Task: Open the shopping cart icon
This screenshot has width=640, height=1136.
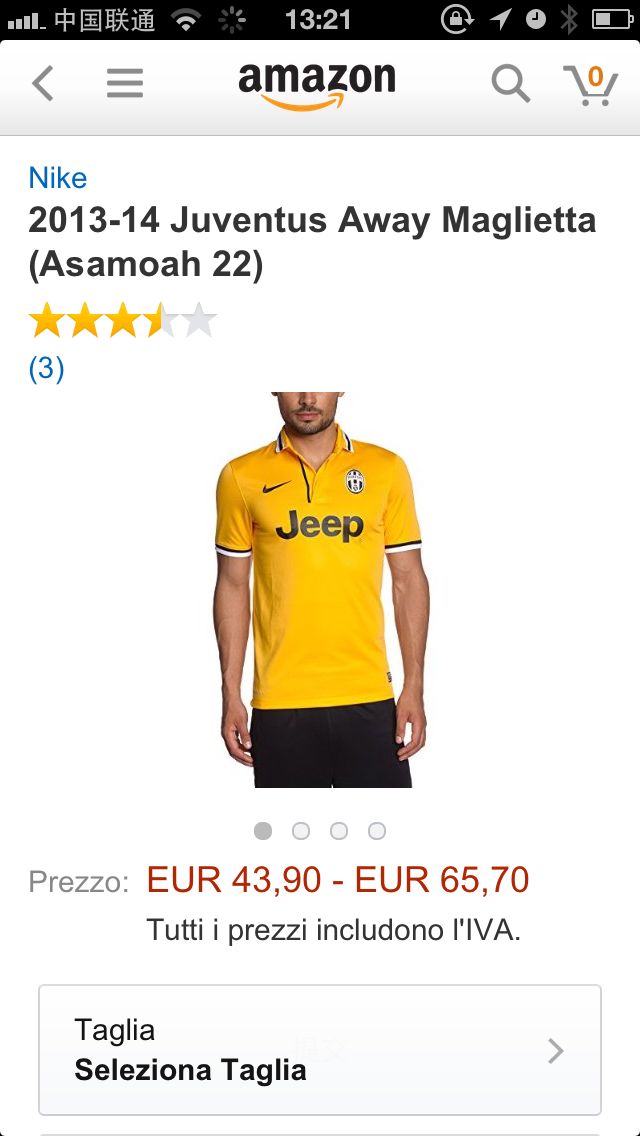Action: coord(590,85)
